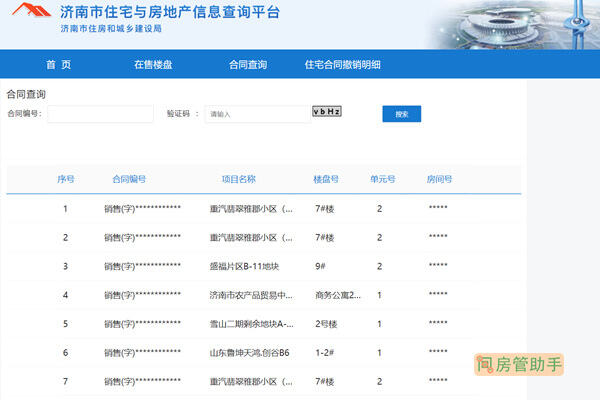The image size is (600, 400).
Task: Click building 1-2# in row 6
Action: pos(324,353)
